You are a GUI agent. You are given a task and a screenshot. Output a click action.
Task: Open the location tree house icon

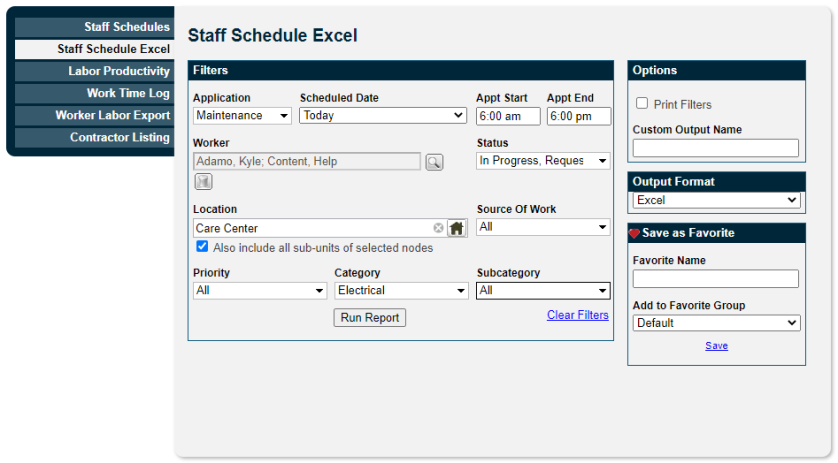coord(456,228)
